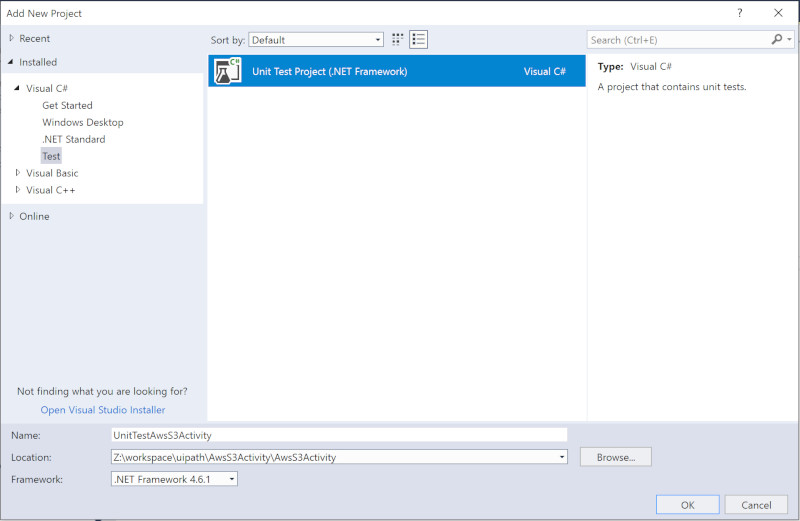This screenshot has height=521, width=800.
Task: Expand the Recent section
Action: [12, 38]
